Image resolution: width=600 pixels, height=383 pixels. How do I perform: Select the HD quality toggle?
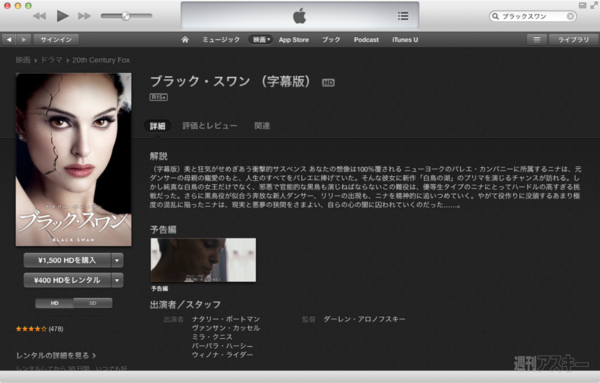pos(54,303)
